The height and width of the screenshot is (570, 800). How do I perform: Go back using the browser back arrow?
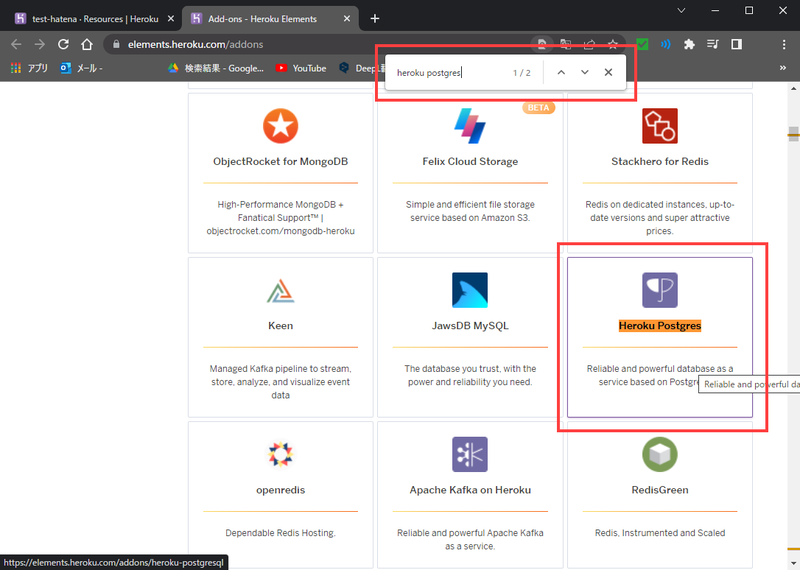(16, 44)
